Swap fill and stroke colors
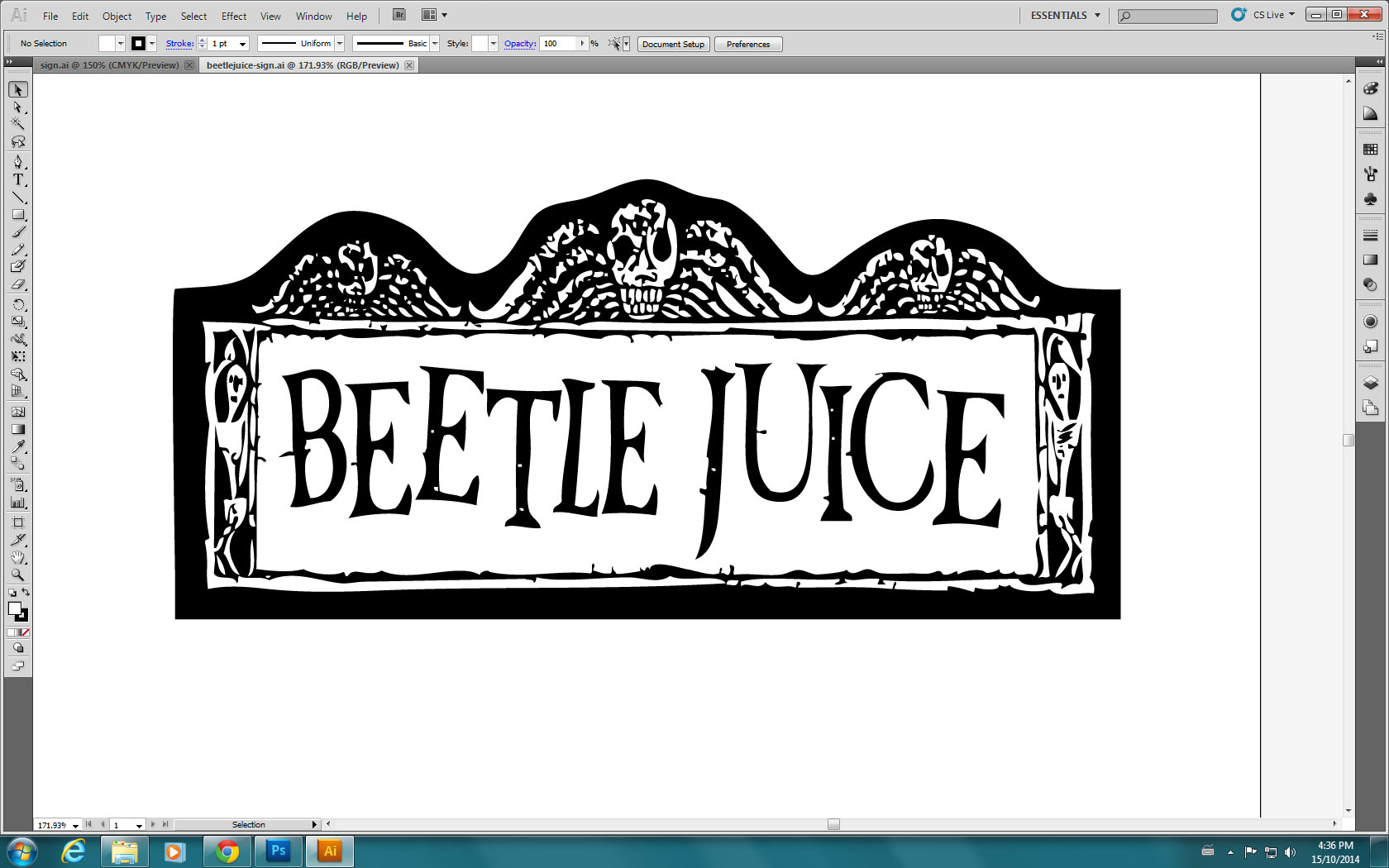This screenshot has width=1389, height=868. (x=26, y=593)
